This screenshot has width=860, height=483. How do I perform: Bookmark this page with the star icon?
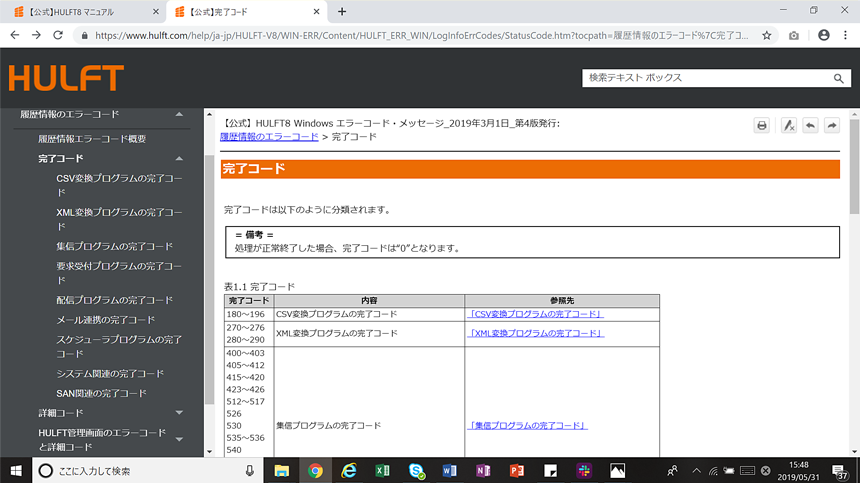(767, 34)
